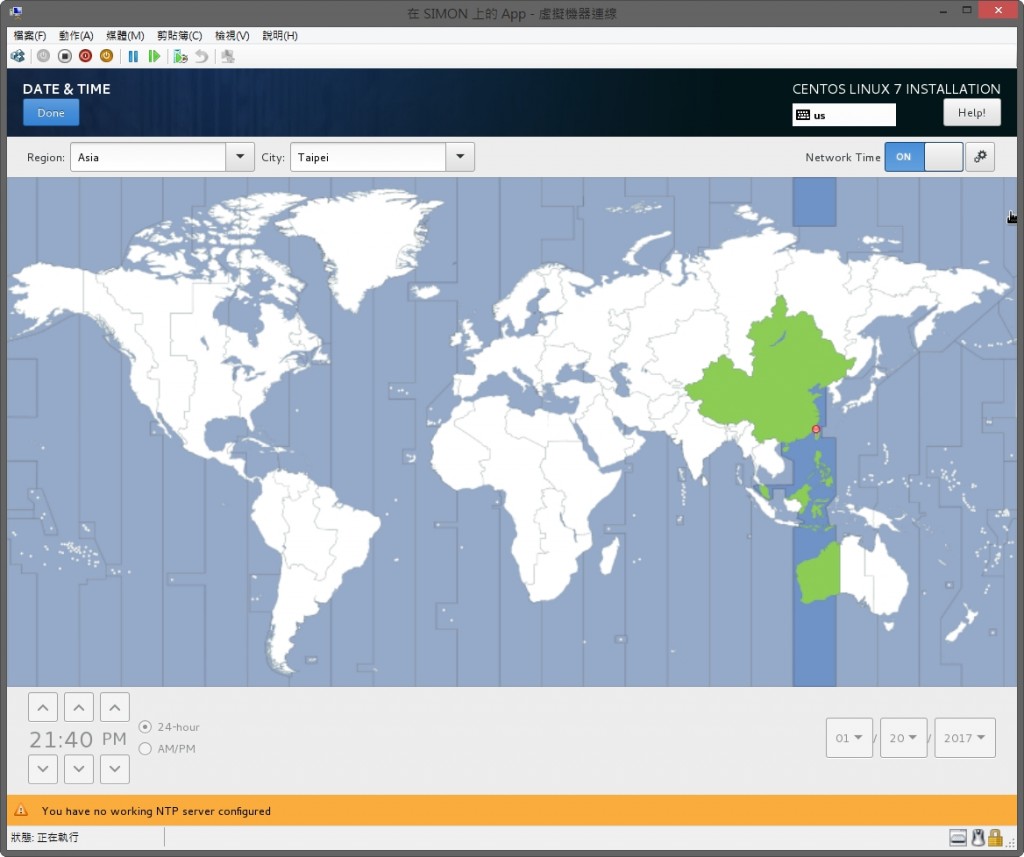The image size is (1024, 857).
Task: Turn off the VM with the stop icon
Action: 65,56
